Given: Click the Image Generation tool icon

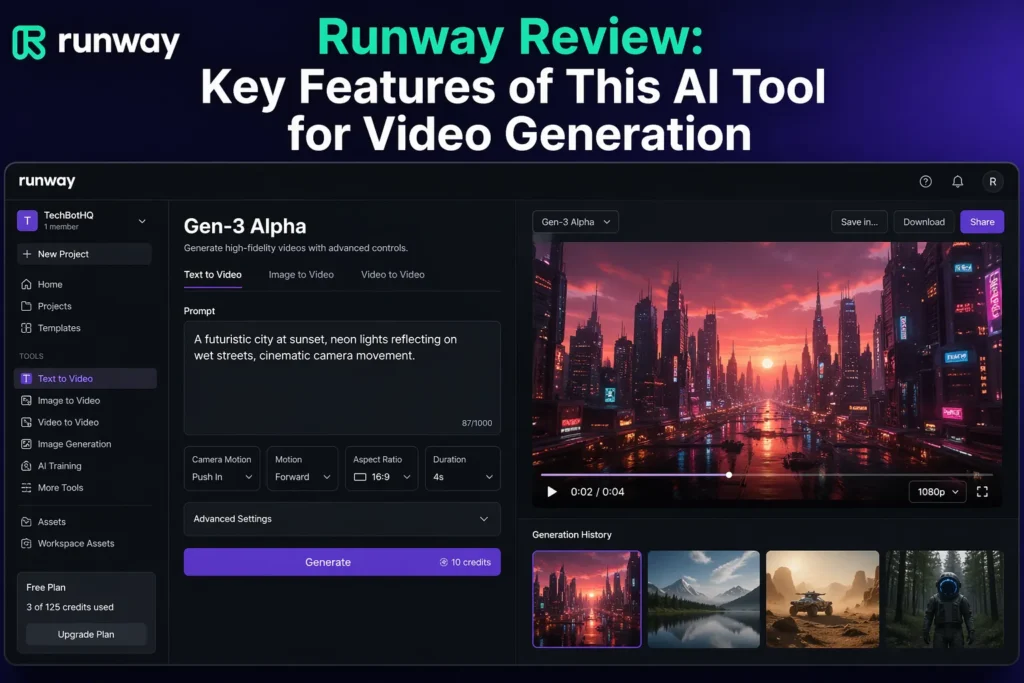Looking at the screenshot, I should (26, 444).
